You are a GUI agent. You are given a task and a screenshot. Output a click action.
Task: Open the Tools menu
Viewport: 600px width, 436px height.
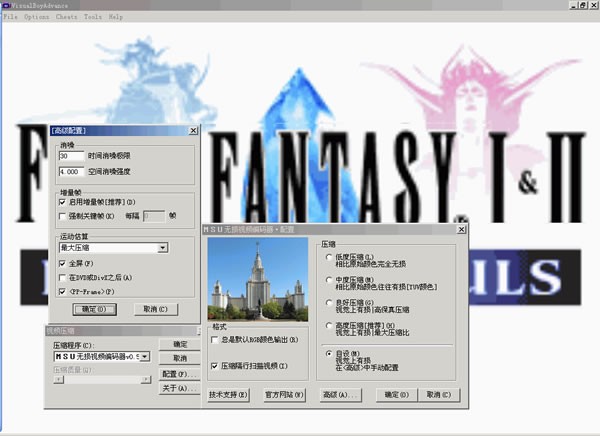tap(93, 17)
